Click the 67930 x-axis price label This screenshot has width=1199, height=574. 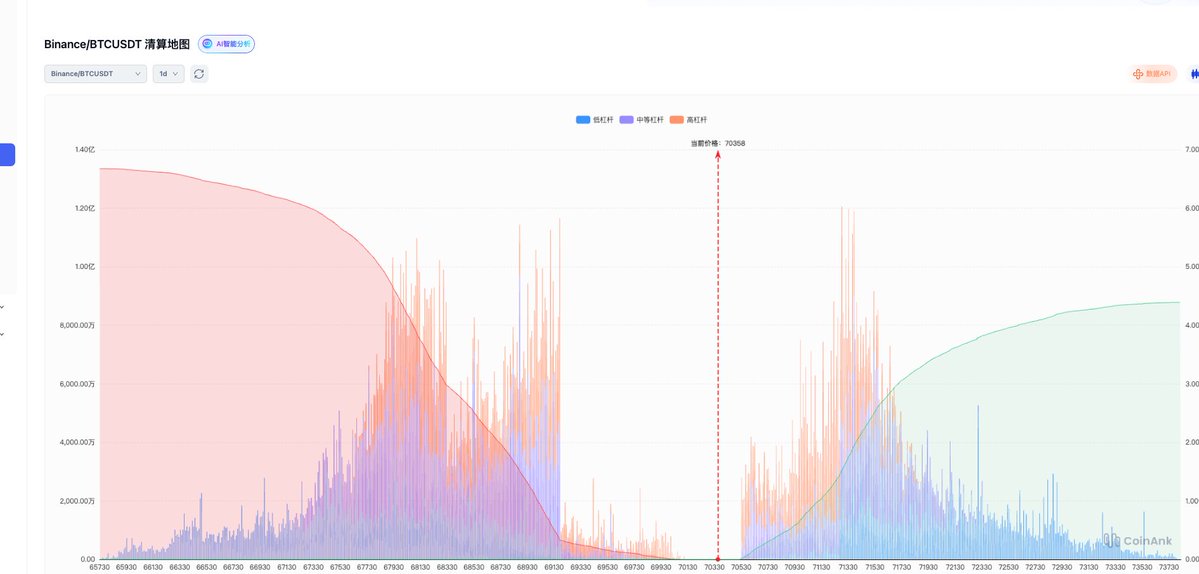(394, 567)
